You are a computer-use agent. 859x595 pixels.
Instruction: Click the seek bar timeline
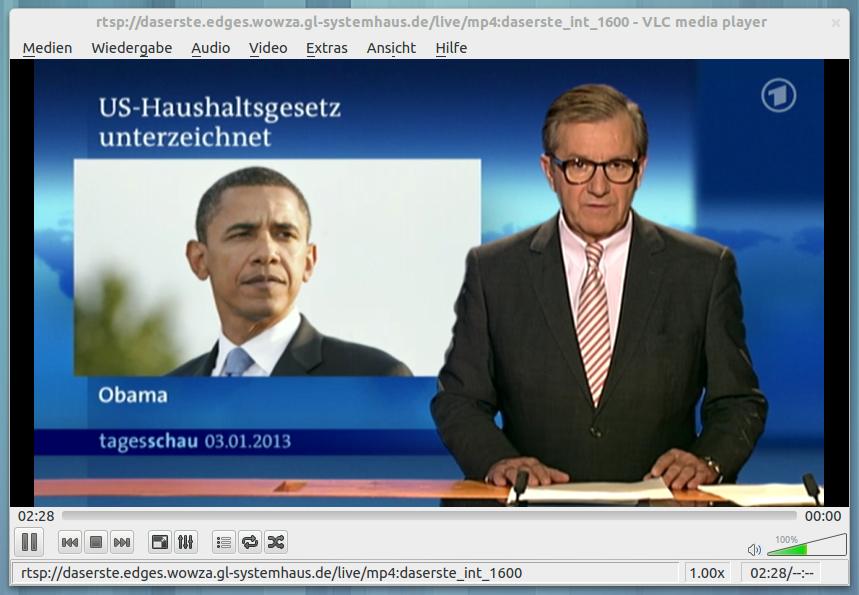[x=430, y=516]
